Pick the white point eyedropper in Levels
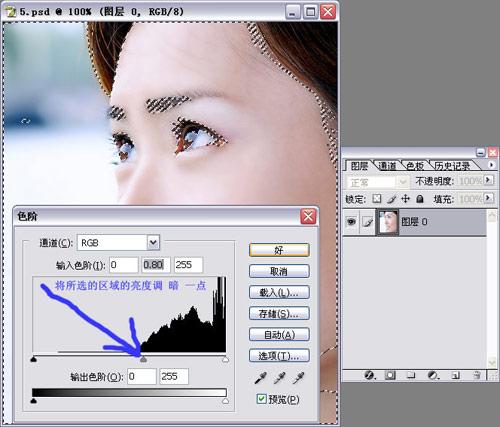This screenshot has height=427, width=500. pos(298,378)
